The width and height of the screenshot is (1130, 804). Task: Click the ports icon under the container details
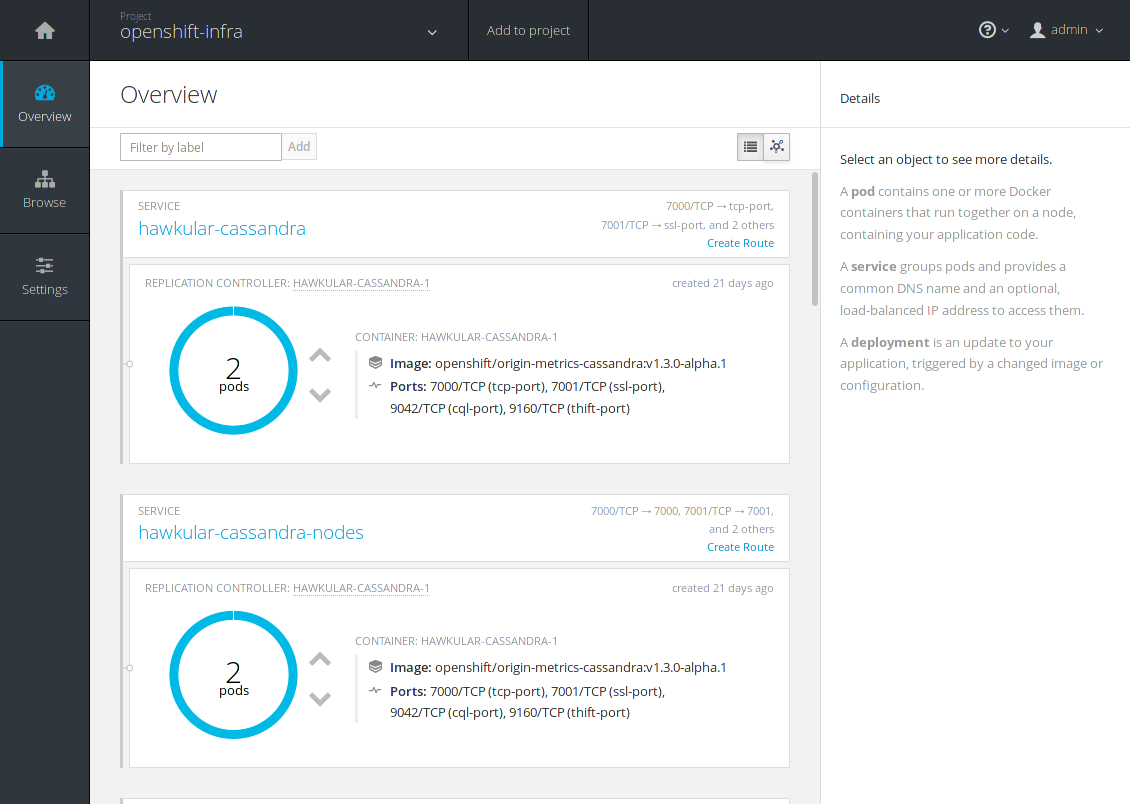pyautogui.click(x=375, y=384)
